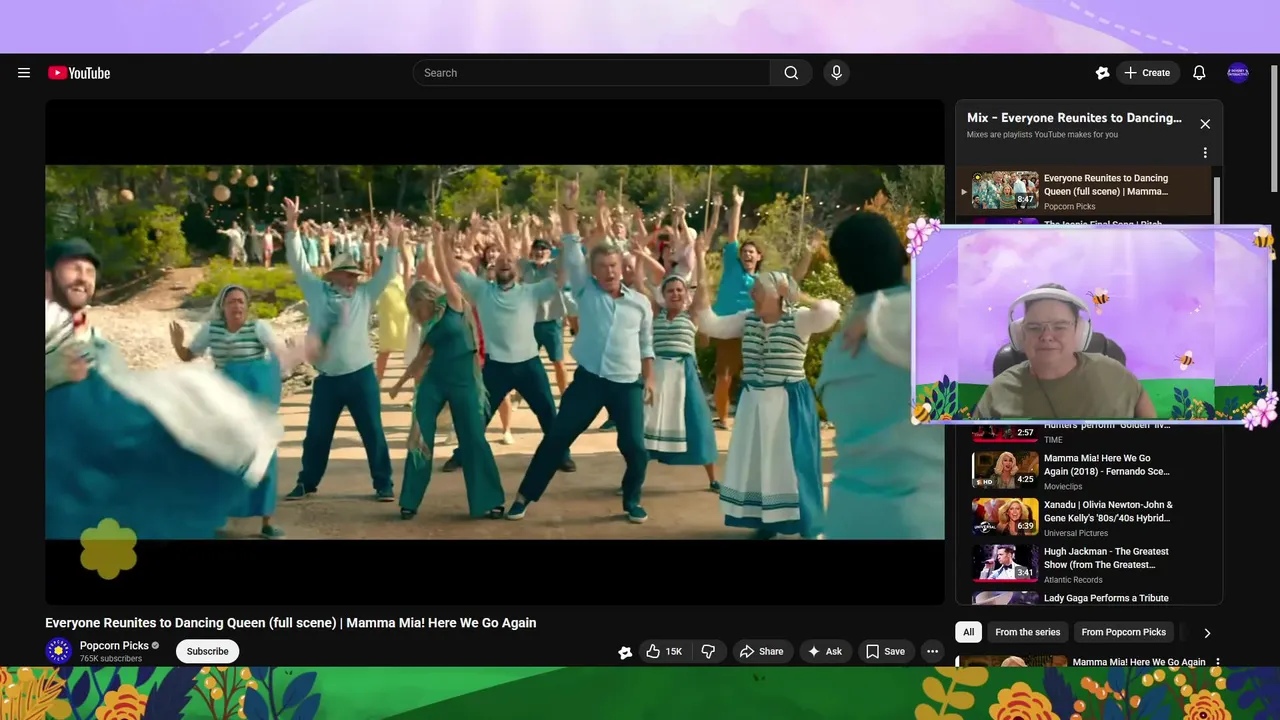Image resolution: width=1280 pixels, height=720 pixels.
Task: Open the video title text under the player
Action: 291,623
